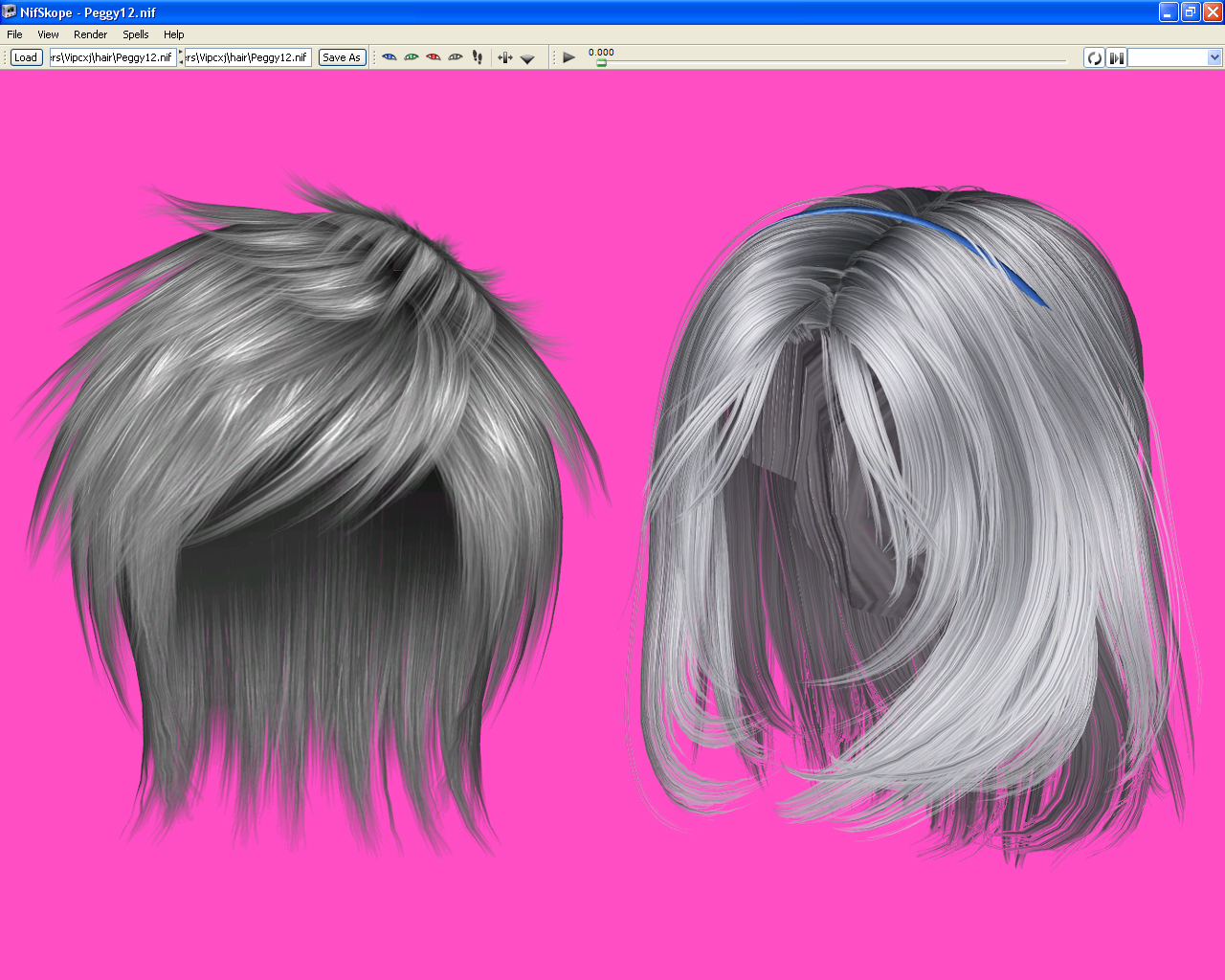Select the footprints walk view icon
This screenshot has width=1225, height=980.
click(478, 57)
